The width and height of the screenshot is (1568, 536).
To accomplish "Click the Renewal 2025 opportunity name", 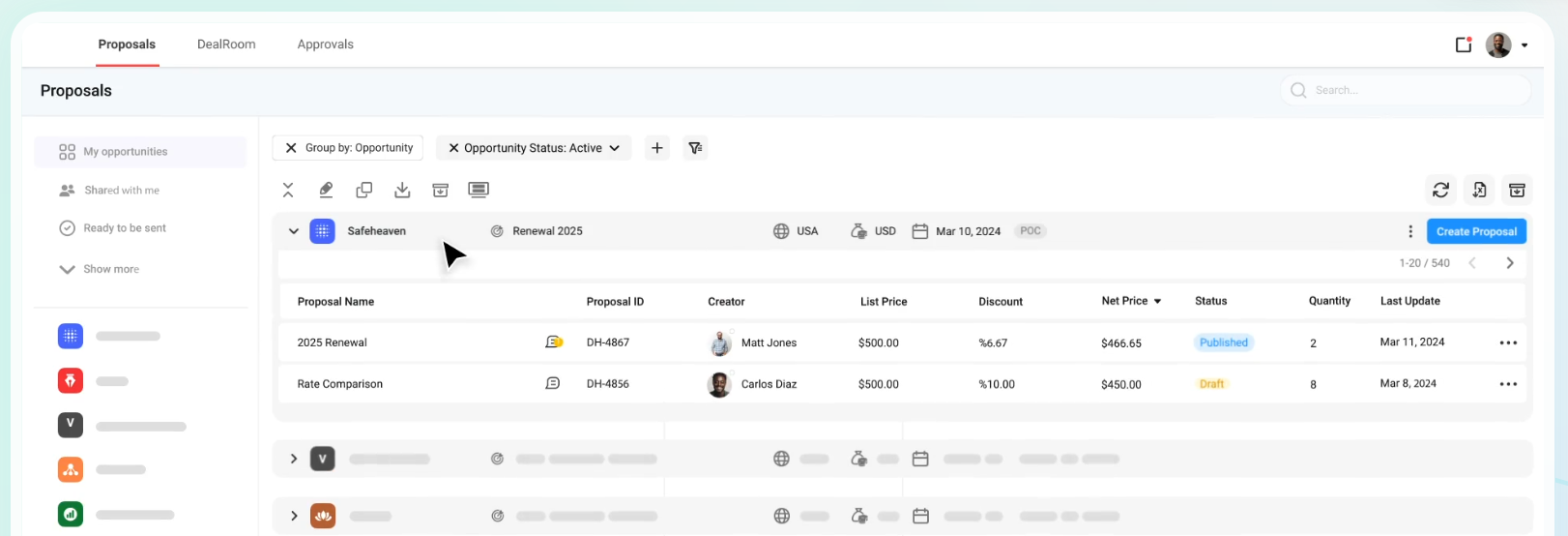I will pyautogui.click(x=547, y=231).
